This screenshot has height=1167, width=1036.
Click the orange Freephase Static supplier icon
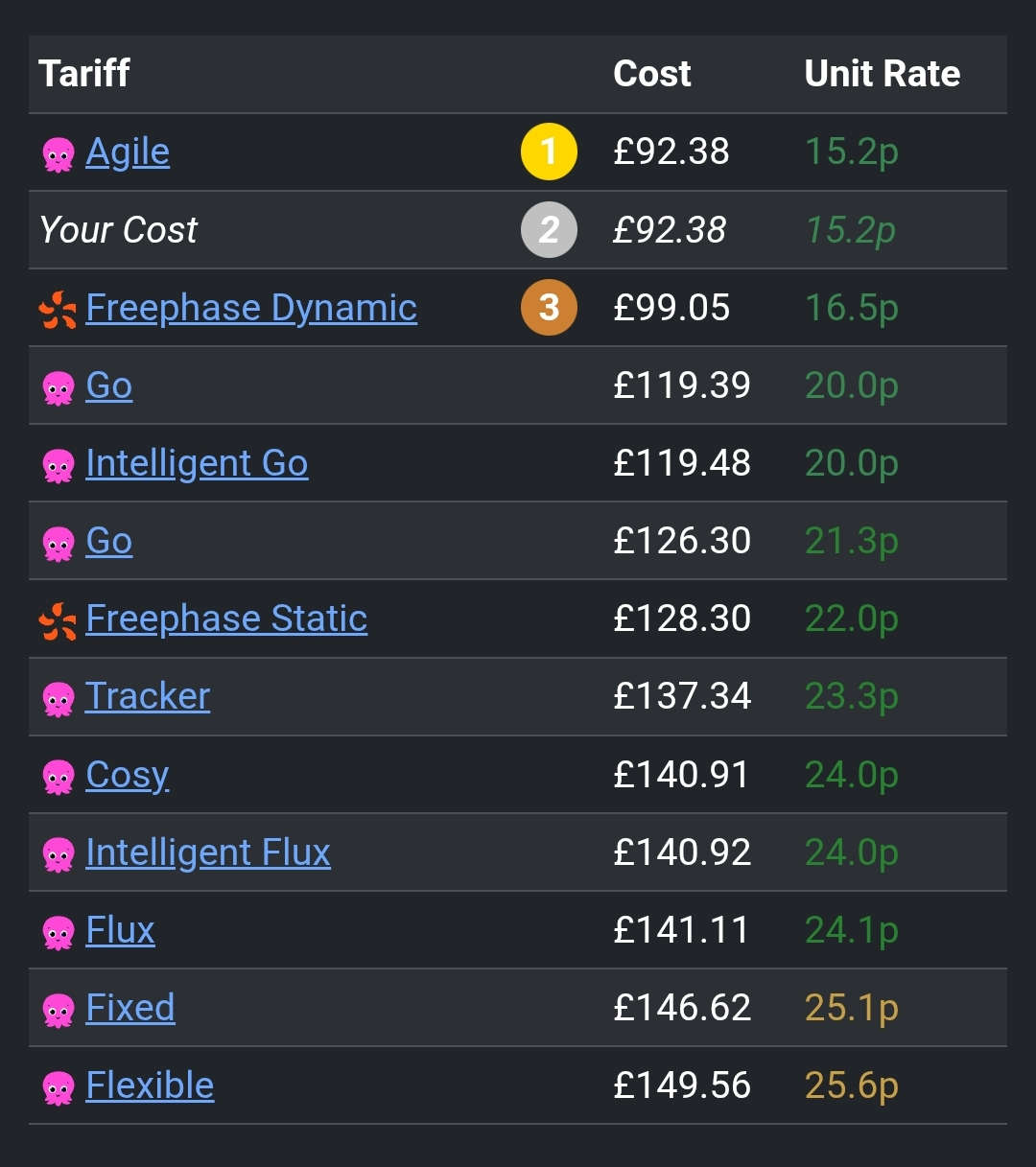pos(59,620)
